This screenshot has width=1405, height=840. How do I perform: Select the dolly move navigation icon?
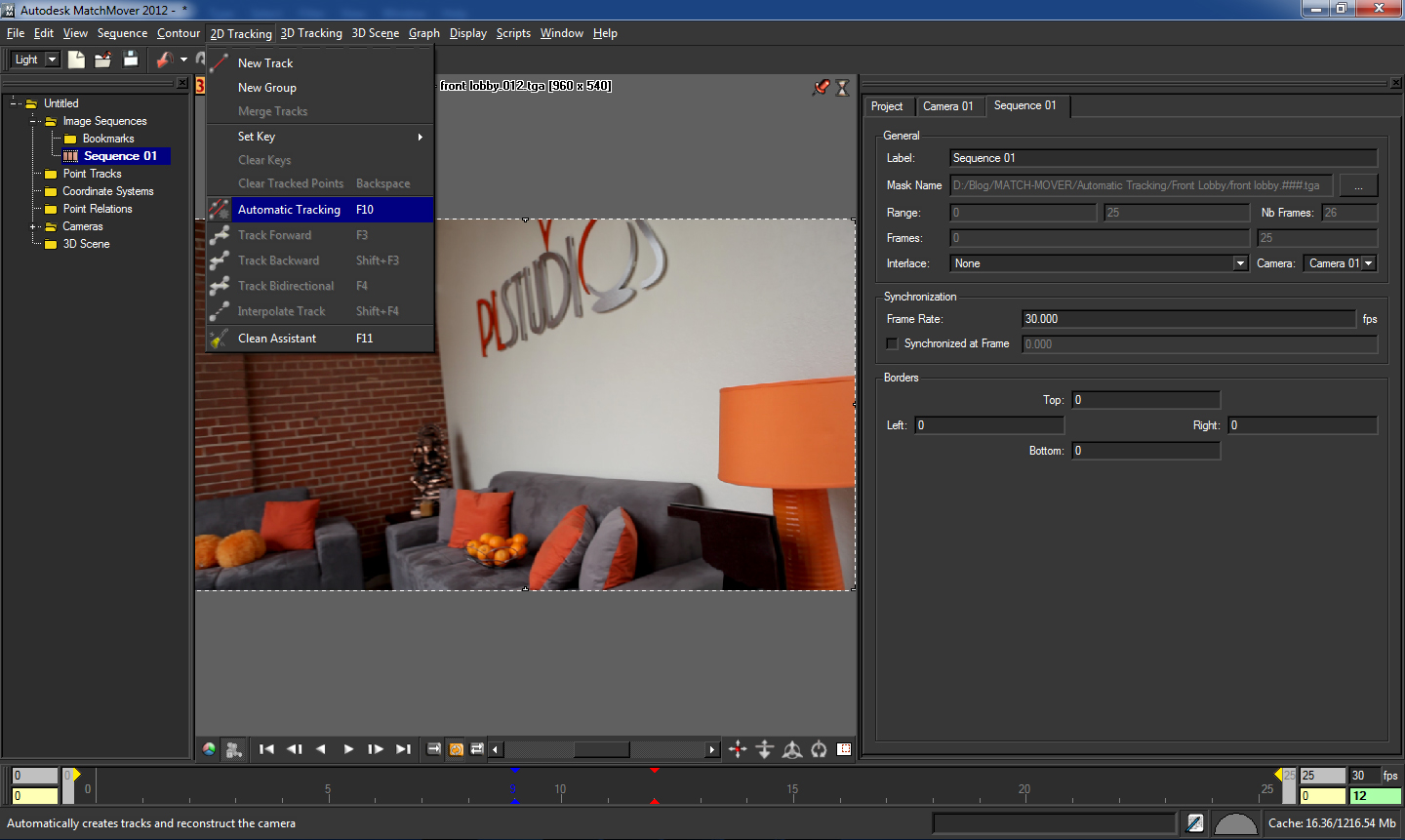point(765,749)
